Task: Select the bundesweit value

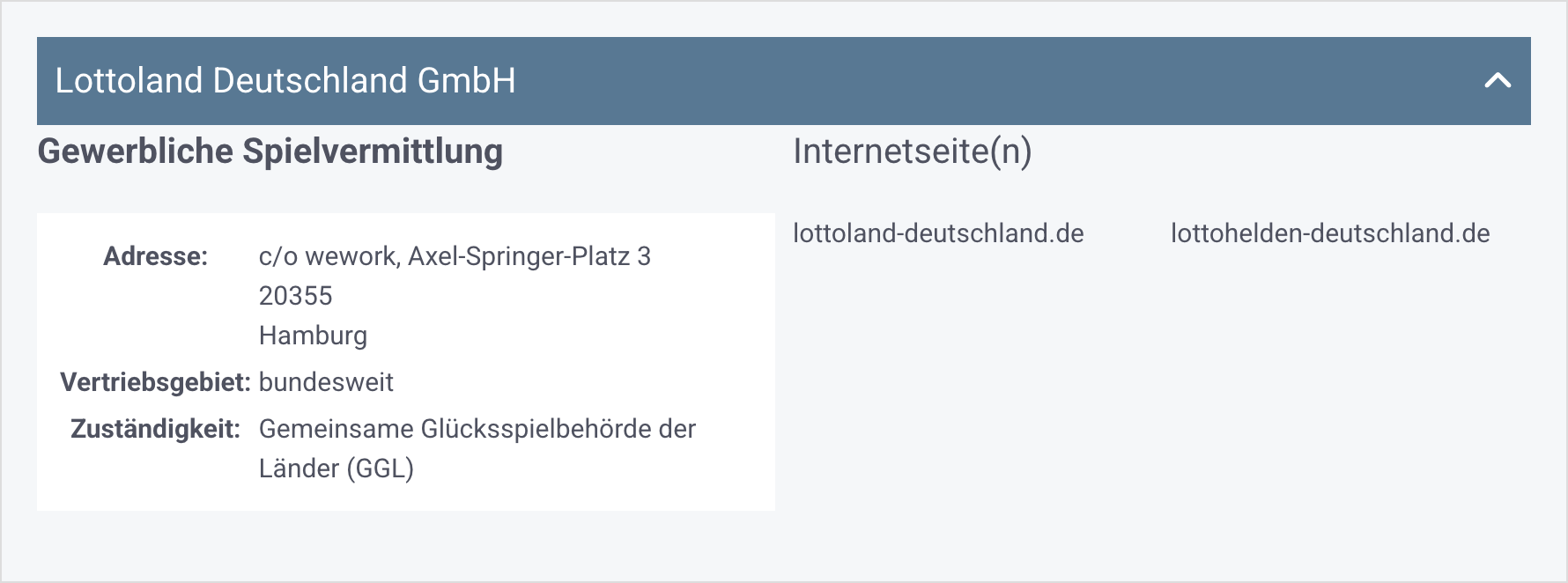Action: point(327,382)
